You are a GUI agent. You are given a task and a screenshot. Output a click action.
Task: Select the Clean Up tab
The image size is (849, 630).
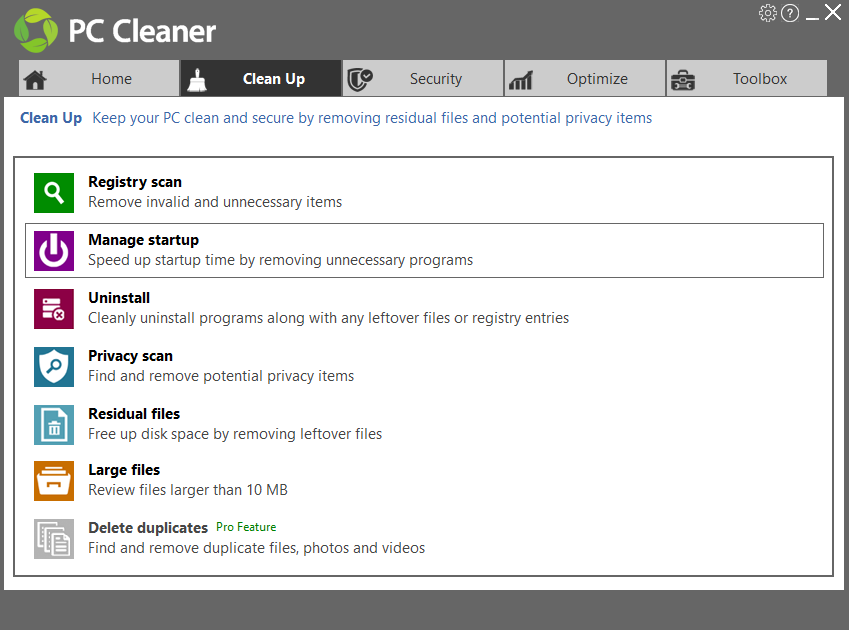pos(261,78)
